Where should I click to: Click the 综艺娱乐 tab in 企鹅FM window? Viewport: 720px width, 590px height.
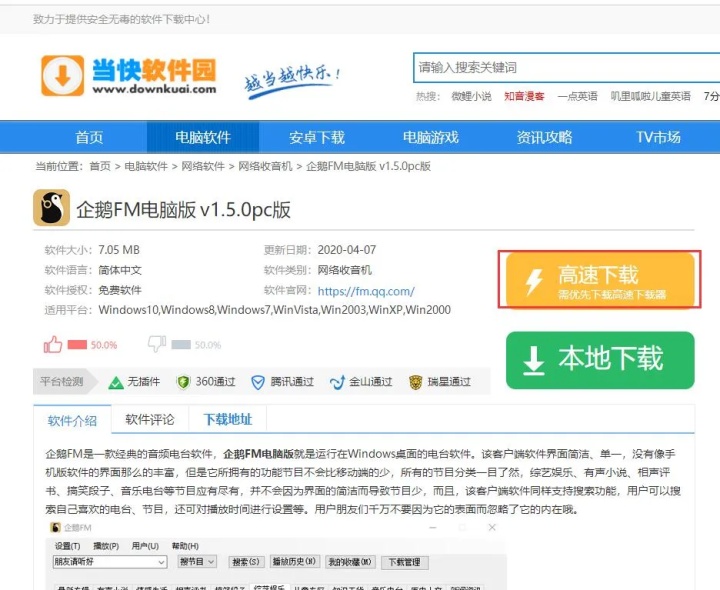click(x=269, y=588)
